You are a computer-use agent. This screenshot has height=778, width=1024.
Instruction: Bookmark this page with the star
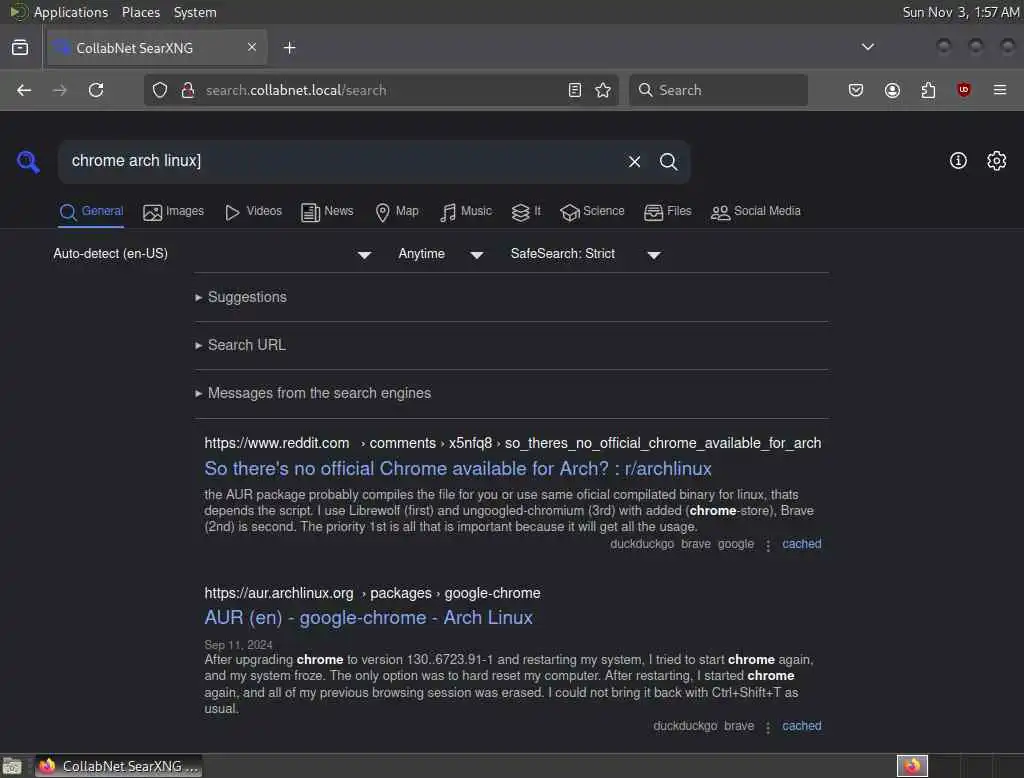coord(603,90)
